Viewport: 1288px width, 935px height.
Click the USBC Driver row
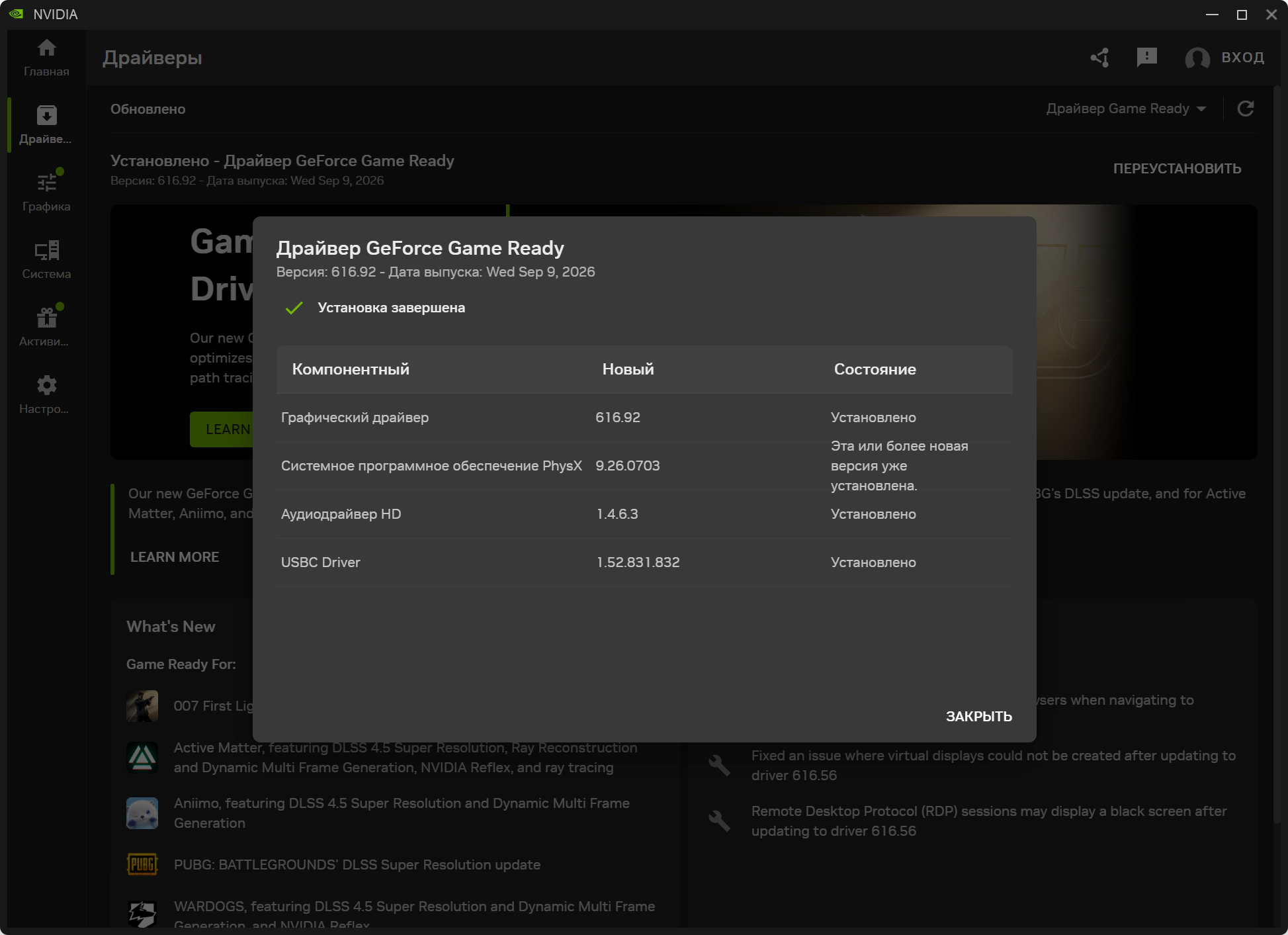click(644, 562)
